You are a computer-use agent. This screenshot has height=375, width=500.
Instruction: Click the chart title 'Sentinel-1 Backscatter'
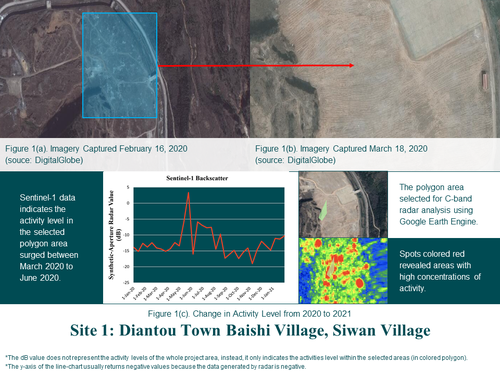tap(197, 178)
